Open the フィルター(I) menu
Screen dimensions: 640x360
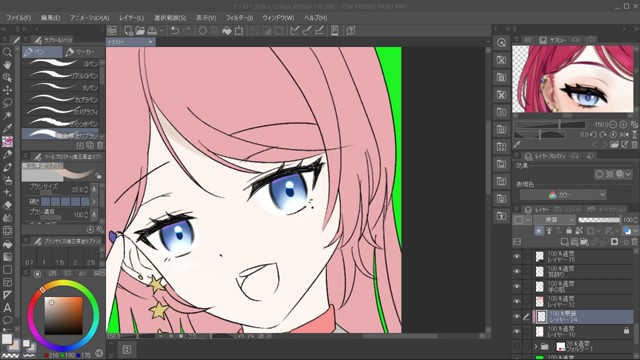click(239, 18)
